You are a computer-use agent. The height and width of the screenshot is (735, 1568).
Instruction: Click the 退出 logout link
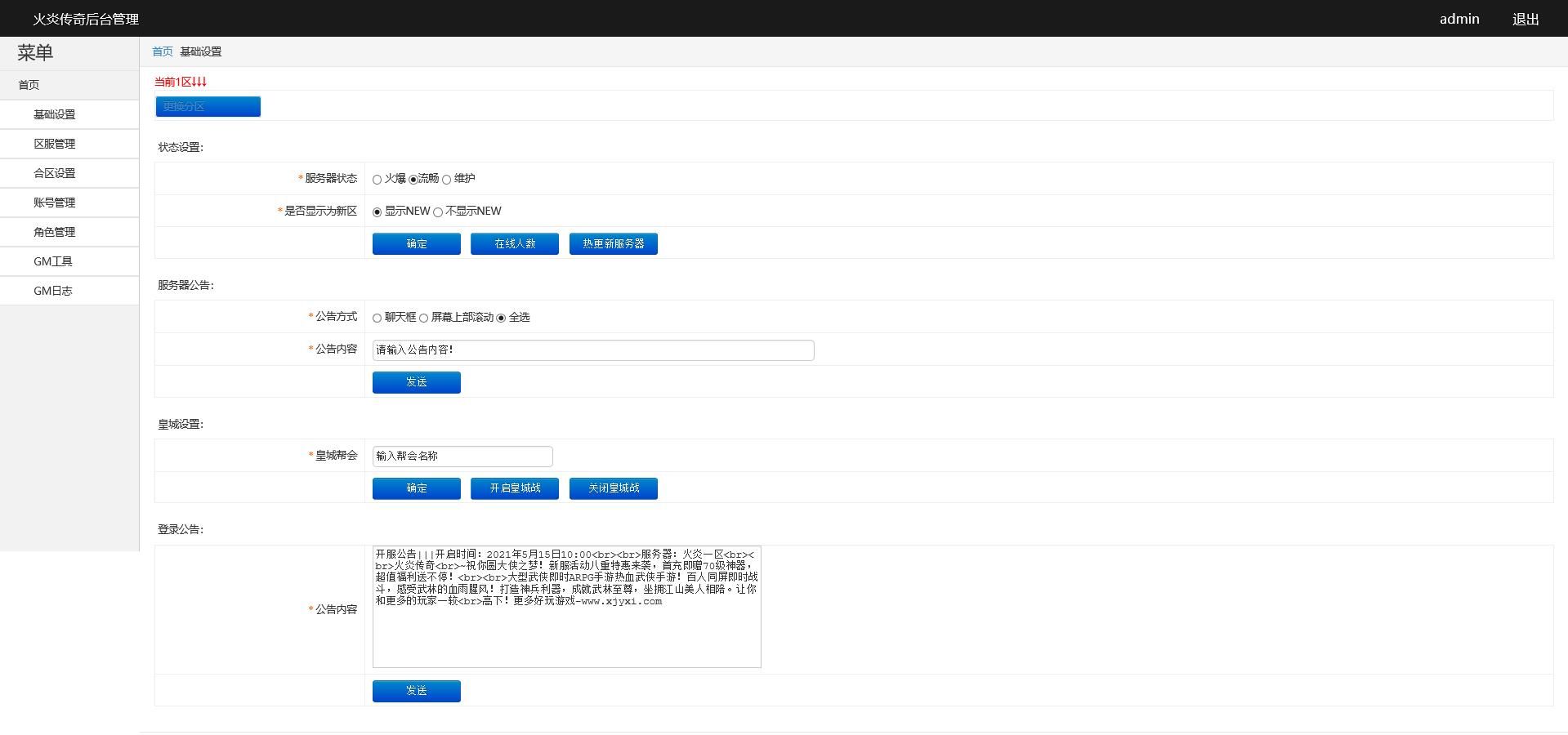pyautogui.click(x=1525, y=20)
